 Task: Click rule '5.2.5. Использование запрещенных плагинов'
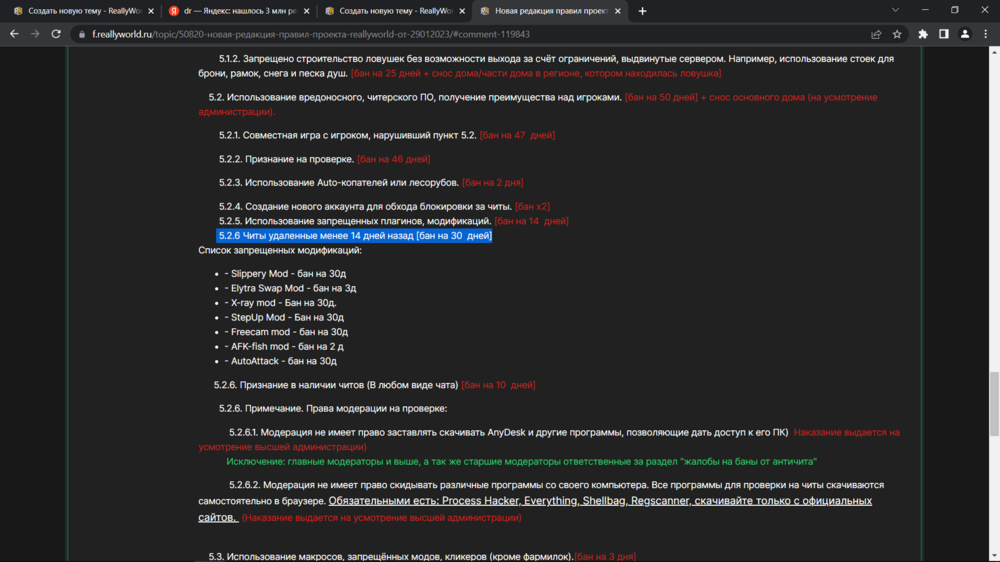[x=355, y=221]
